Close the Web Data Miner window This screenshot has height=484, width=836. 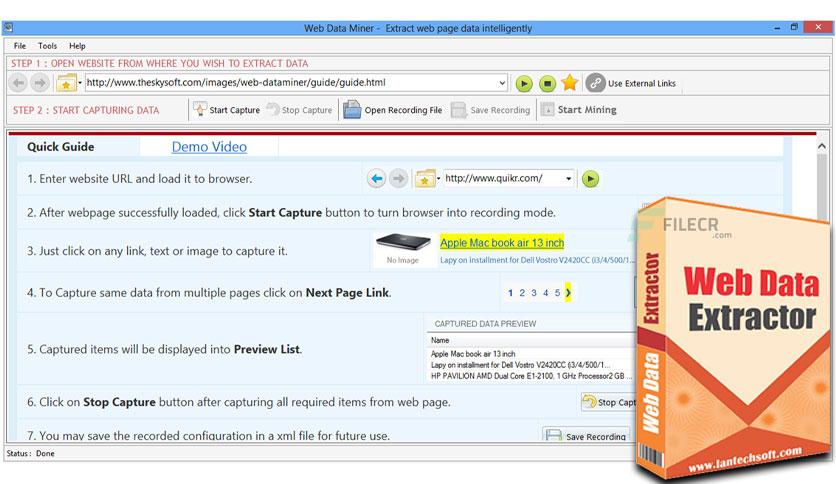click(x=818, y=27)
